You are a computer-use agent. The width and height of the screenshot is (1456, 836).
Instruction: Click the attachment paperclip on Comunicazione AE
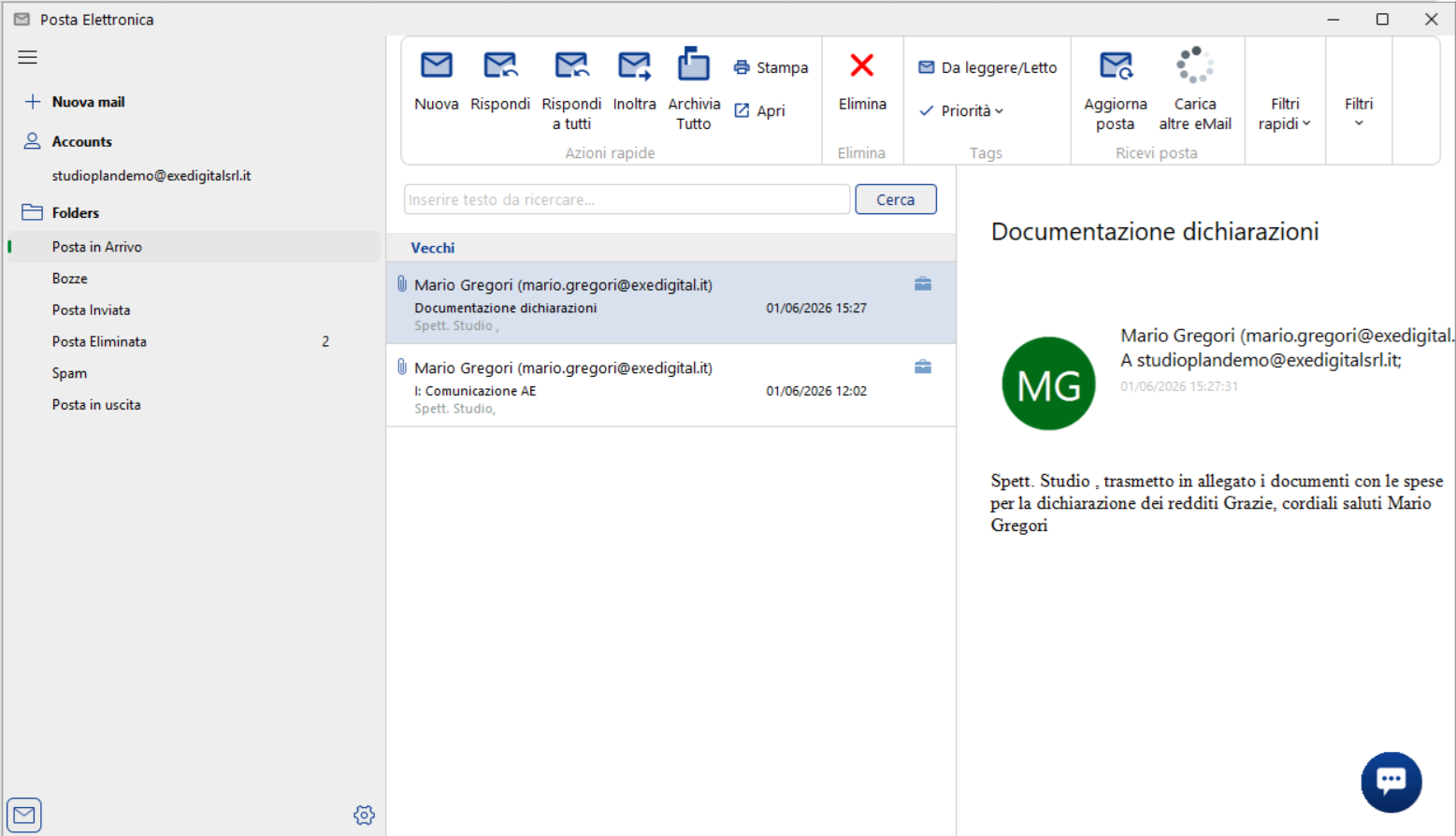click(402, 367)
